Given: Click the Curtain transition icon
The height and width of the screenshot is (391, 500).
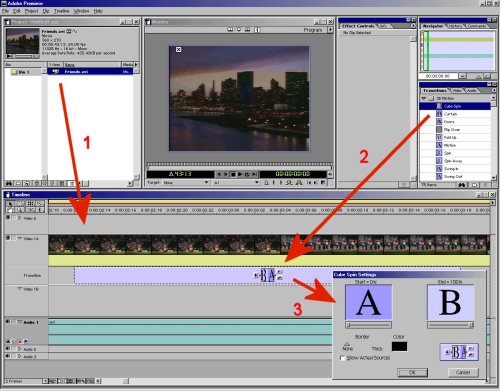Looking at the screenshot, I should pyautogui.click(x=439, y=114).
